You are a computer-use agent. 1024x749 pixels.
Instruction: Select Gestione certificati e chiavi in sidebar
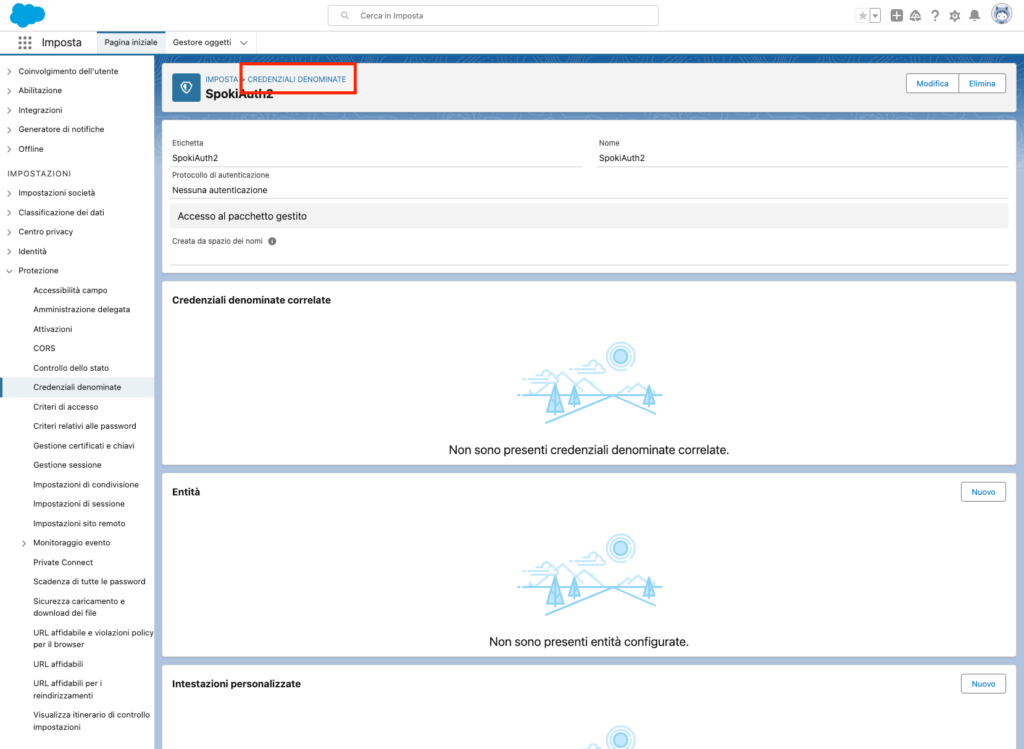[x=84, y=445]
